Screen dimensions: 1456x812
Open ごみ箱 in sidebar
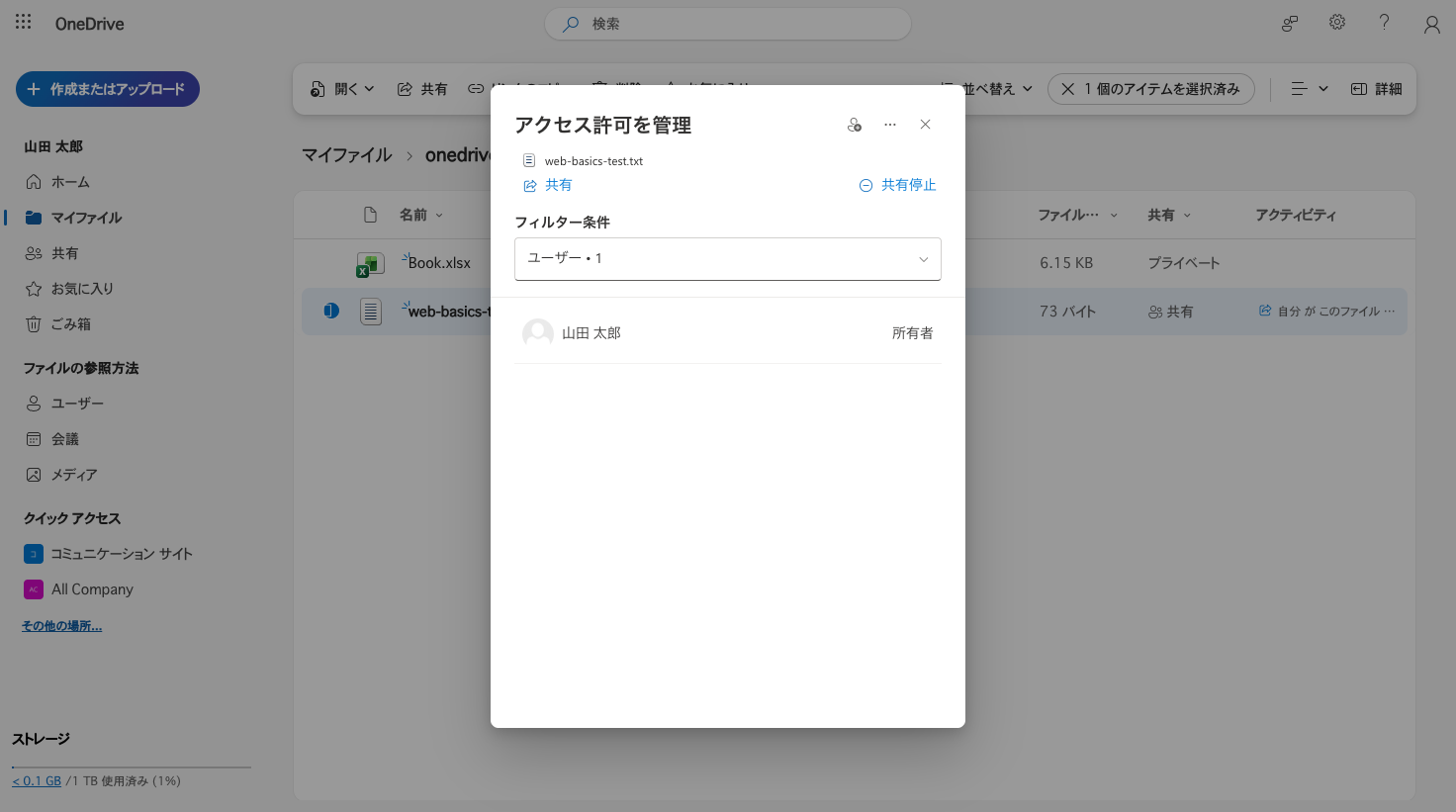click(x=58, y=324)
